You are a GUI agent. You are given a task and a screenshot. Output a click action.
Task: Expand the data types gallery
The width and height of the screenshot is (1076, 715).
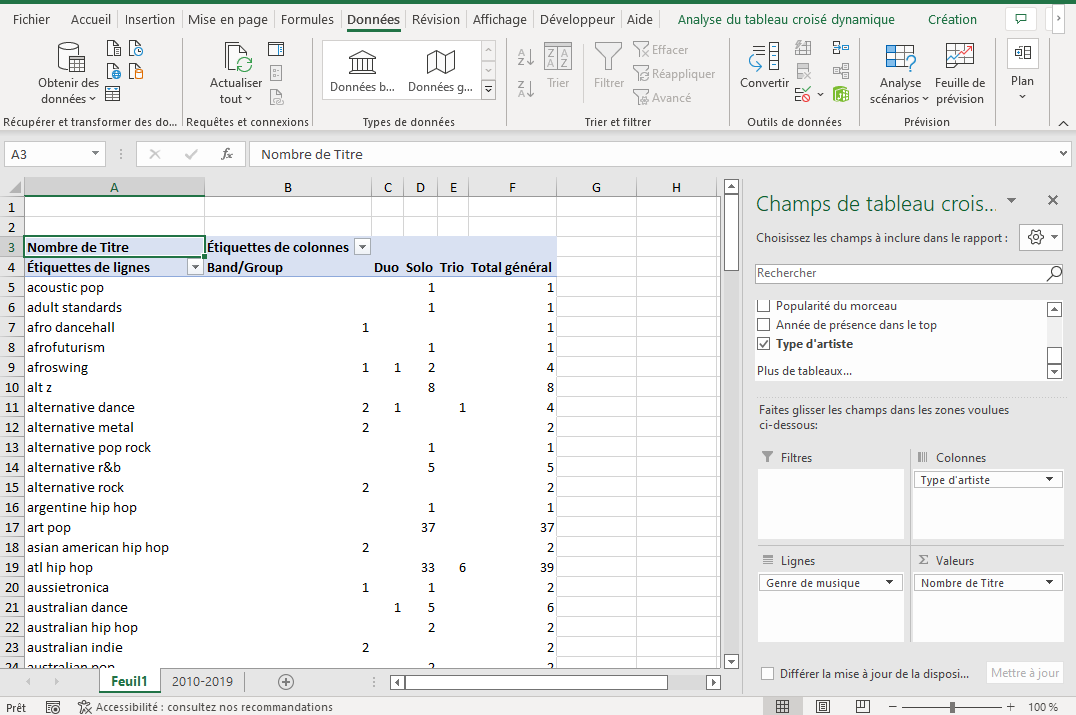point(489,89)
